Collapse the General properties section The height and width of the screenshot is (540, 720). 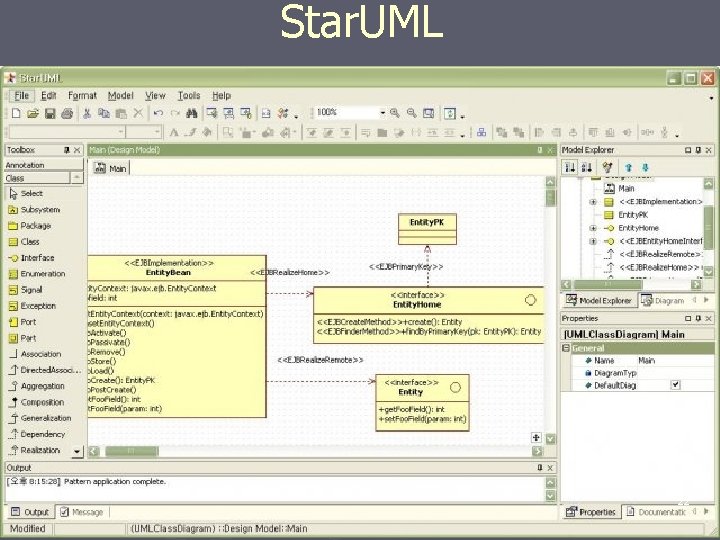[x=566, y=349]
